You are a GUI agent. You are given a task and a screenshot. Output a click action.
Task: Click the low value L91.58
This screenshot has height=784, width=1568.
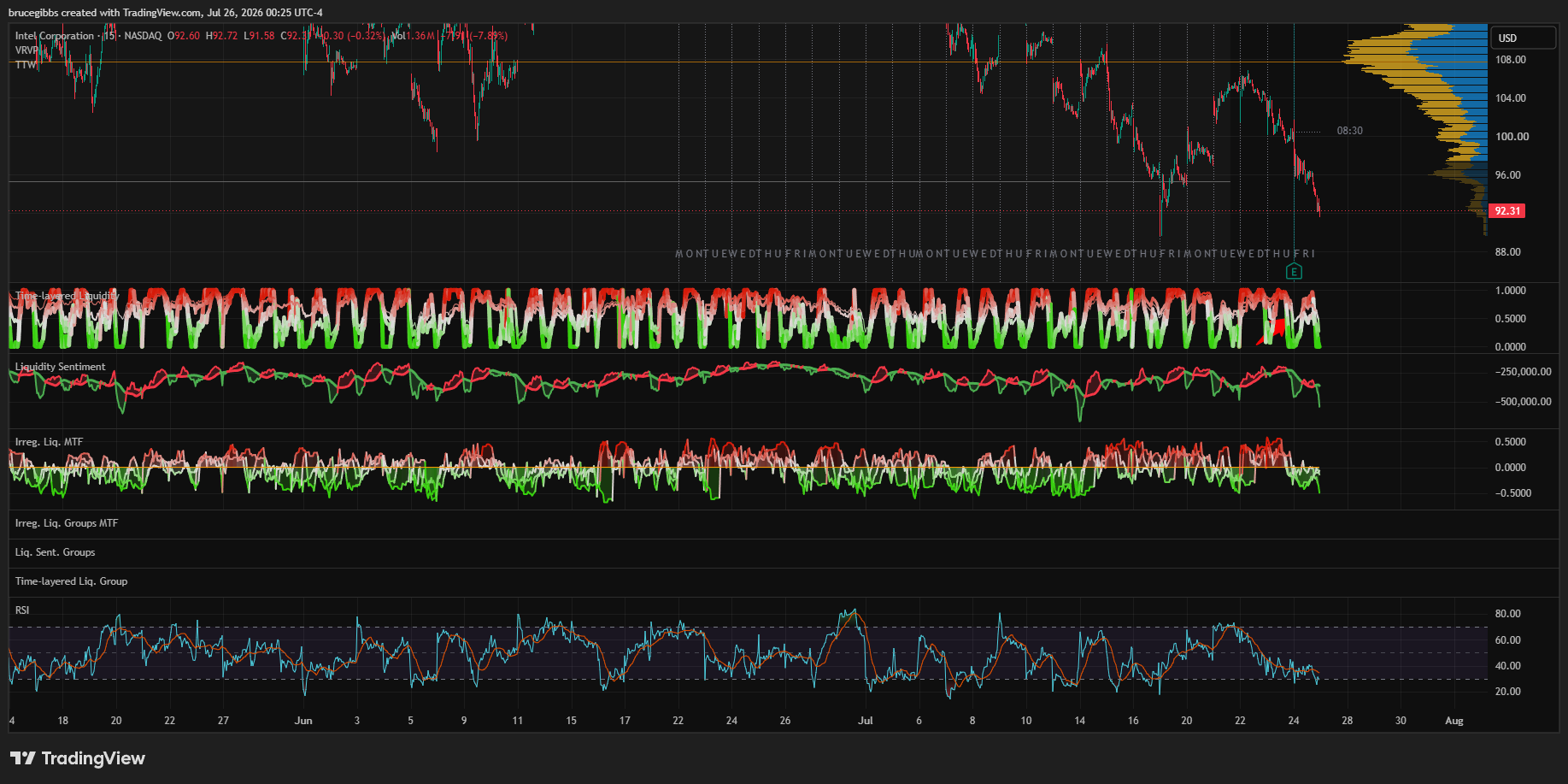[260, 36]
